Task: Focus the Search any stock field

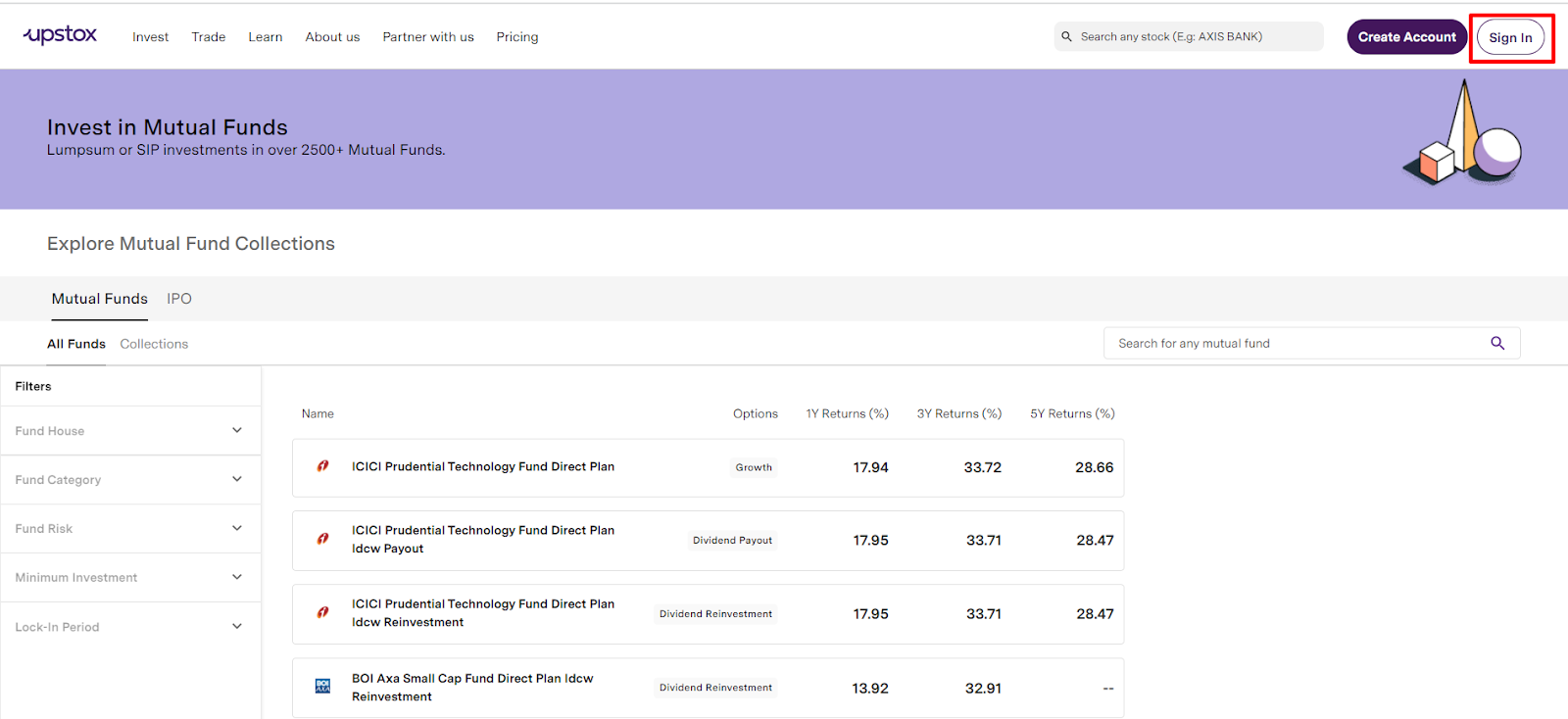Action: (1189, 36)
